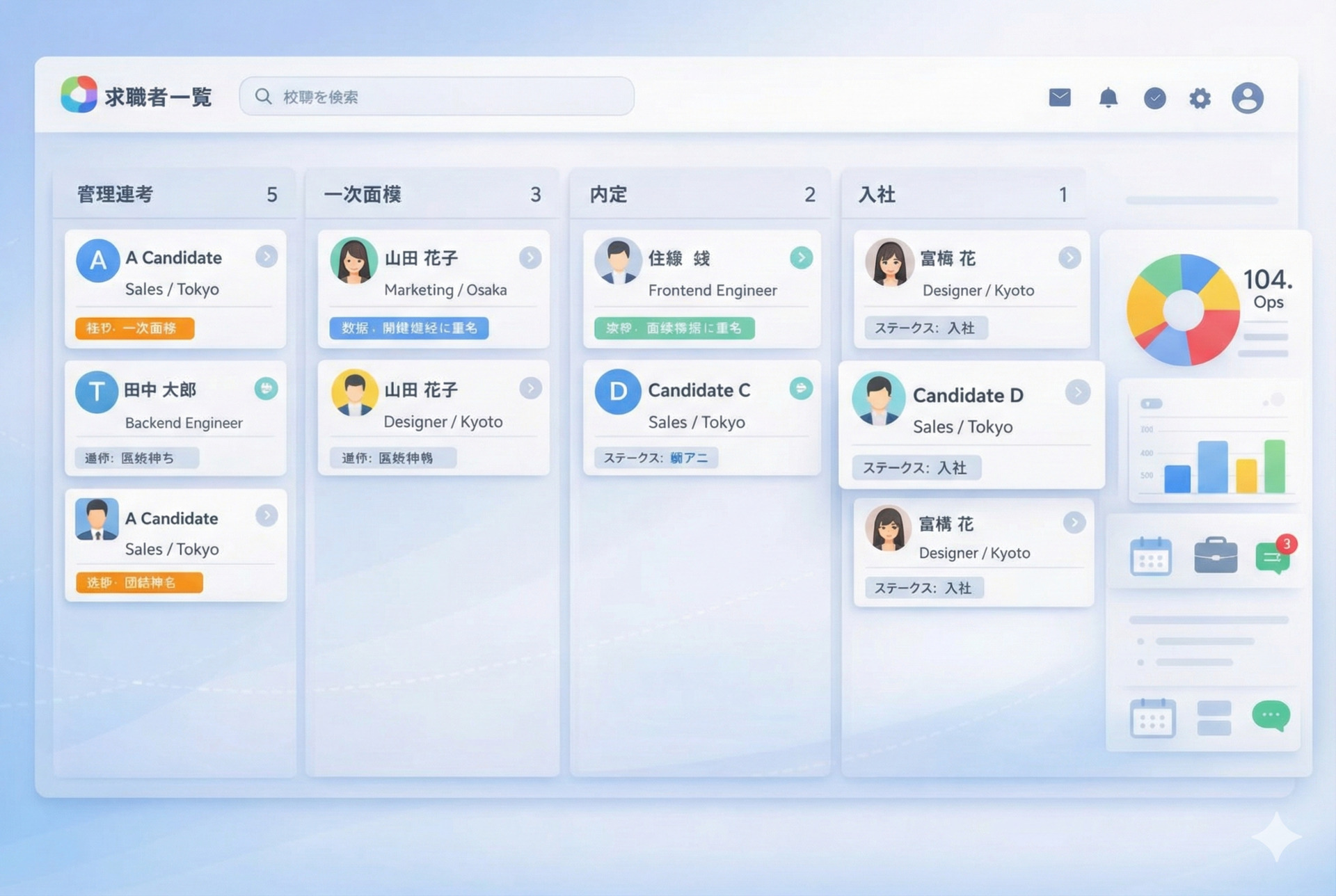
Task: Toggle the small switch above the bar chart
Action: [1152, 403]
